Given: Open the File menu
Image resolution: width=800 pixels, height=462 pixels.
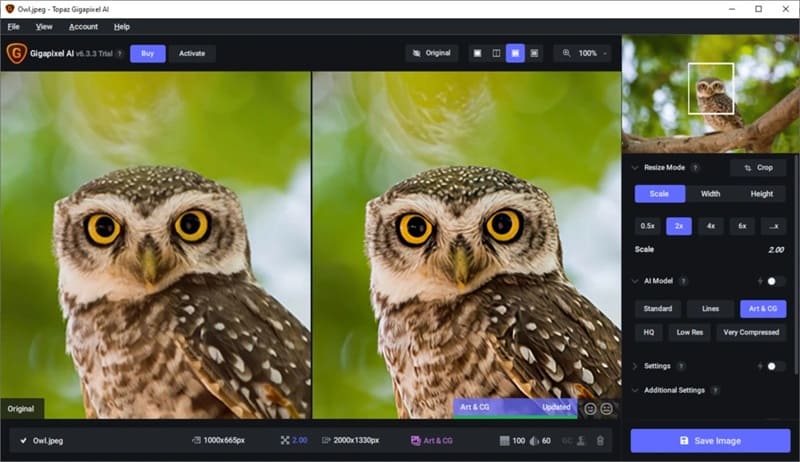Looking at the screenshot, I should tap(13, 27).
